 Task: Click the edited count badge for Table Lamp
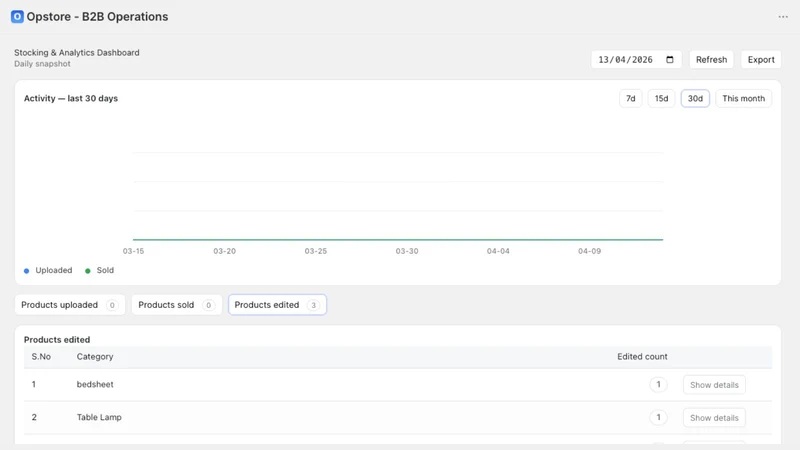(658, 417)
